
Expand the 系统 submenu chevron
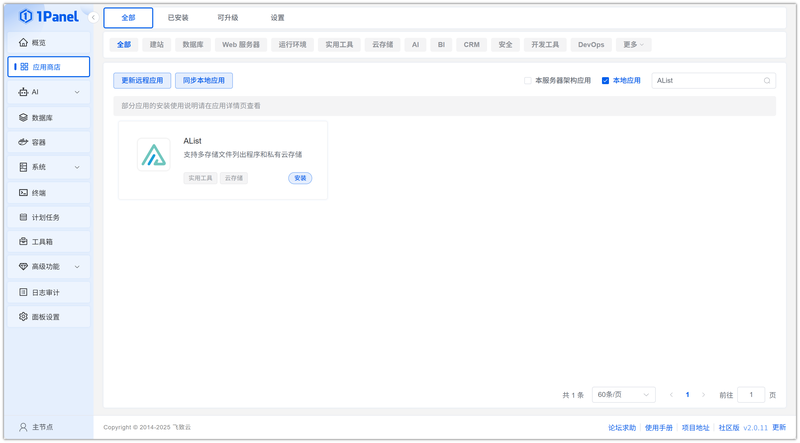77,167
